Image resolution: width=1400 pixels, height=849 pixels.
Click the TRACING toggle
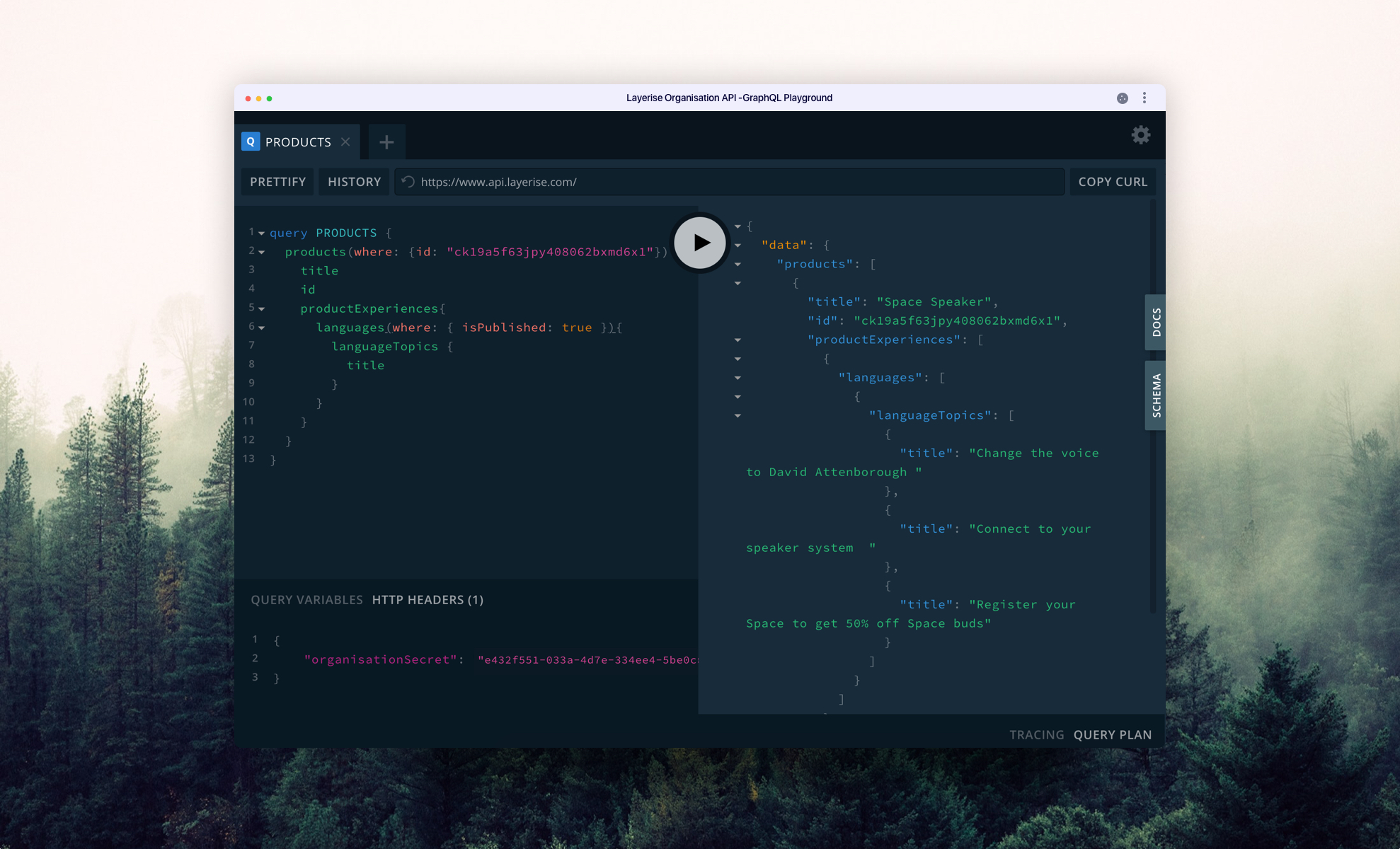click(1034, 733)
